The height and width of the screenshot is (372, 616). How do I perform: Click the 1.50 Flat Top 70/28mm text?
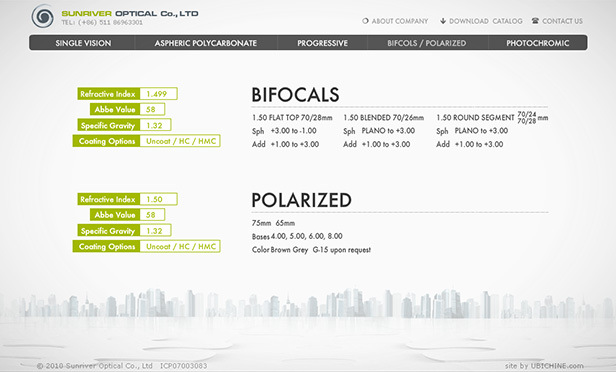(292, 117)
